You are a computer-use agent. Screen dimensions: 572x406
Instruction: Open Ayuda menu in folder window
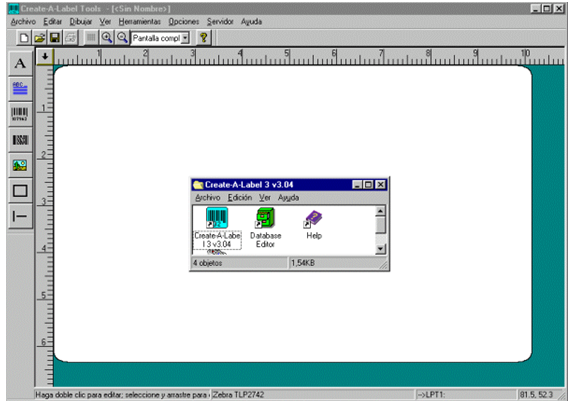(288, 198)
